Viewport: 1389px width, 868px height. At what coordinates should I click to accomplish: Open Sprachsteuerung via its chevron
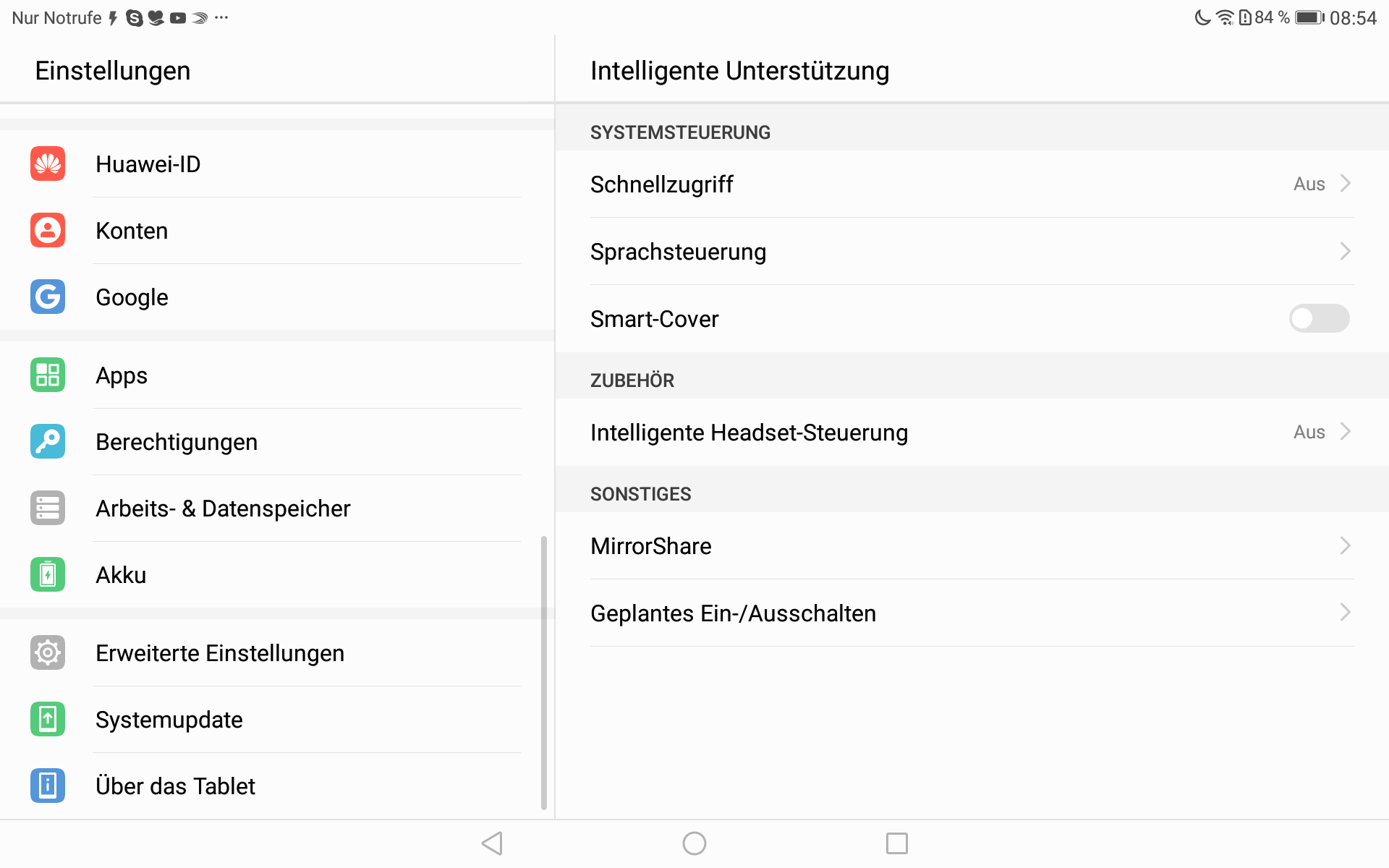coord(1345,252)
